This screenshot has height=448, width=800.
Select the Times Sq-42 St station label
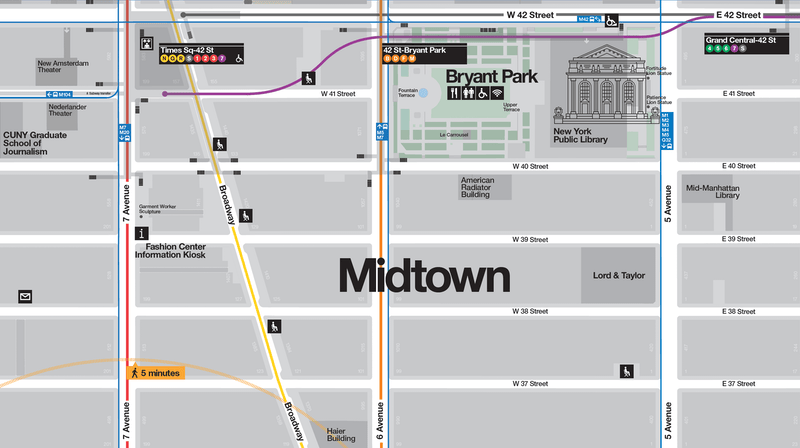(x=201, y=54)
